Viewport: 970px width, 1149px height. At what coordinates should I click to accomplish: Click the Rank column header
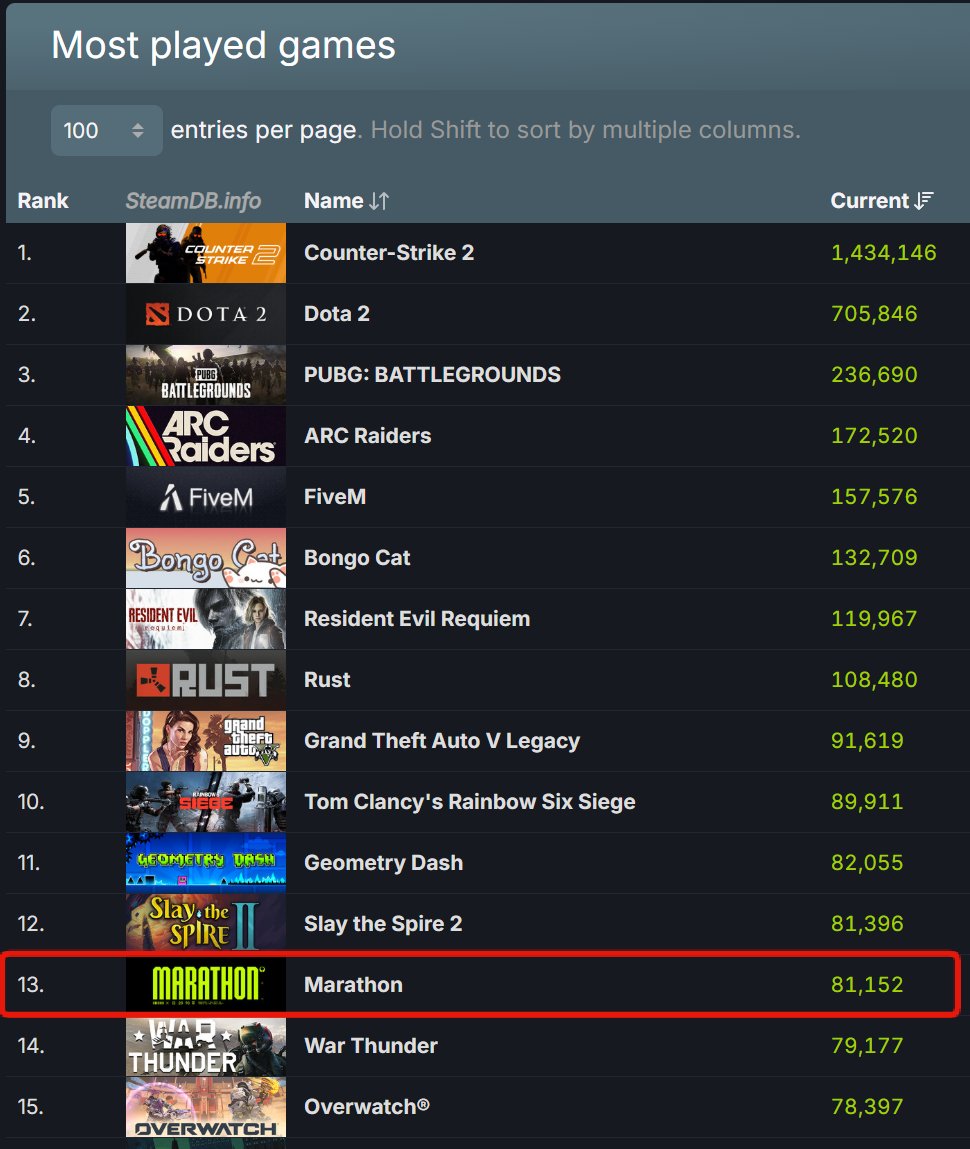pos(42,201)
